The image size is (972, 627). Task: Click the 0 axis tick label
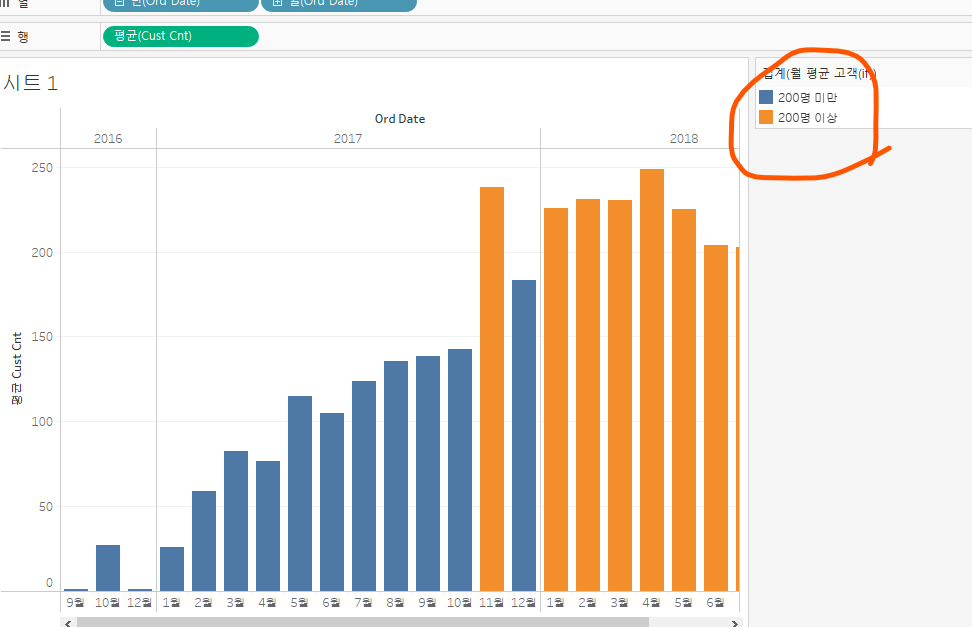pos(50,583)
